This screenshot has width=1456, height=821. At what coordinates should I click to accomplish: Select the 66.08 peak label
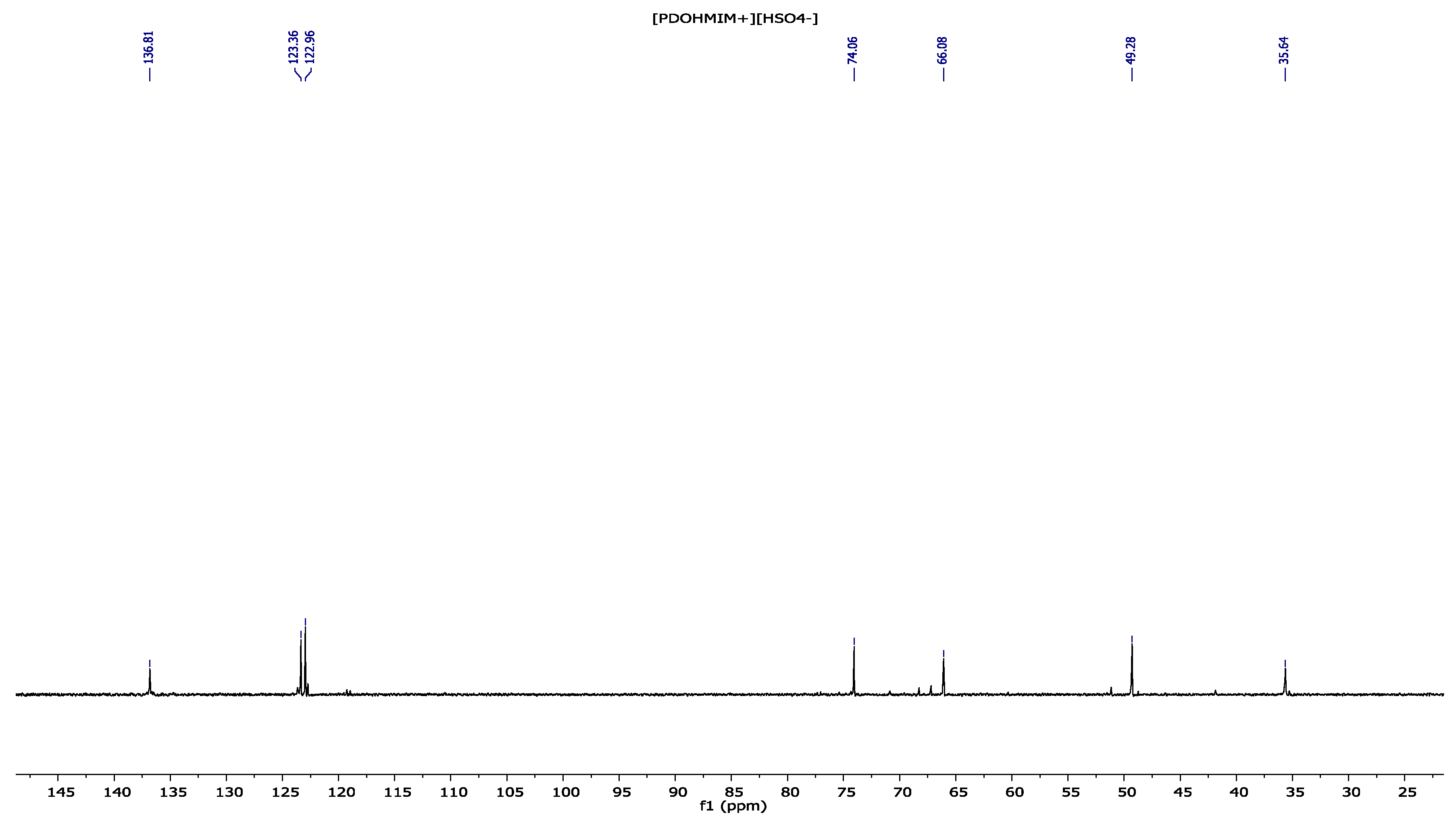[942, 50]
